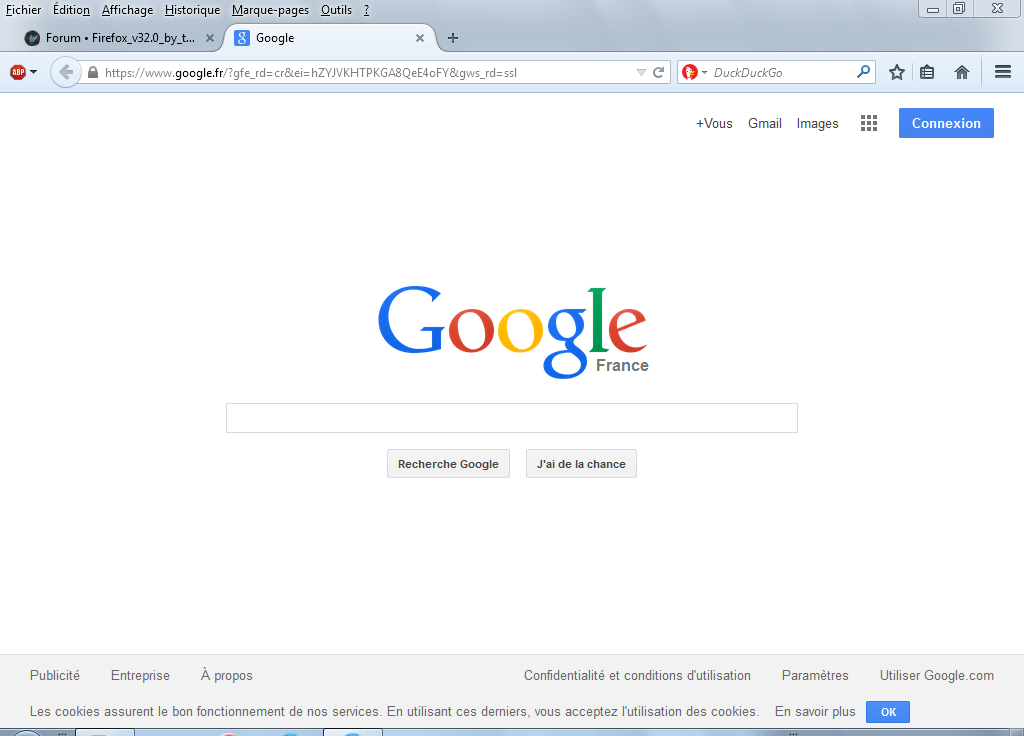Open the Outils menu

(336, 10)
